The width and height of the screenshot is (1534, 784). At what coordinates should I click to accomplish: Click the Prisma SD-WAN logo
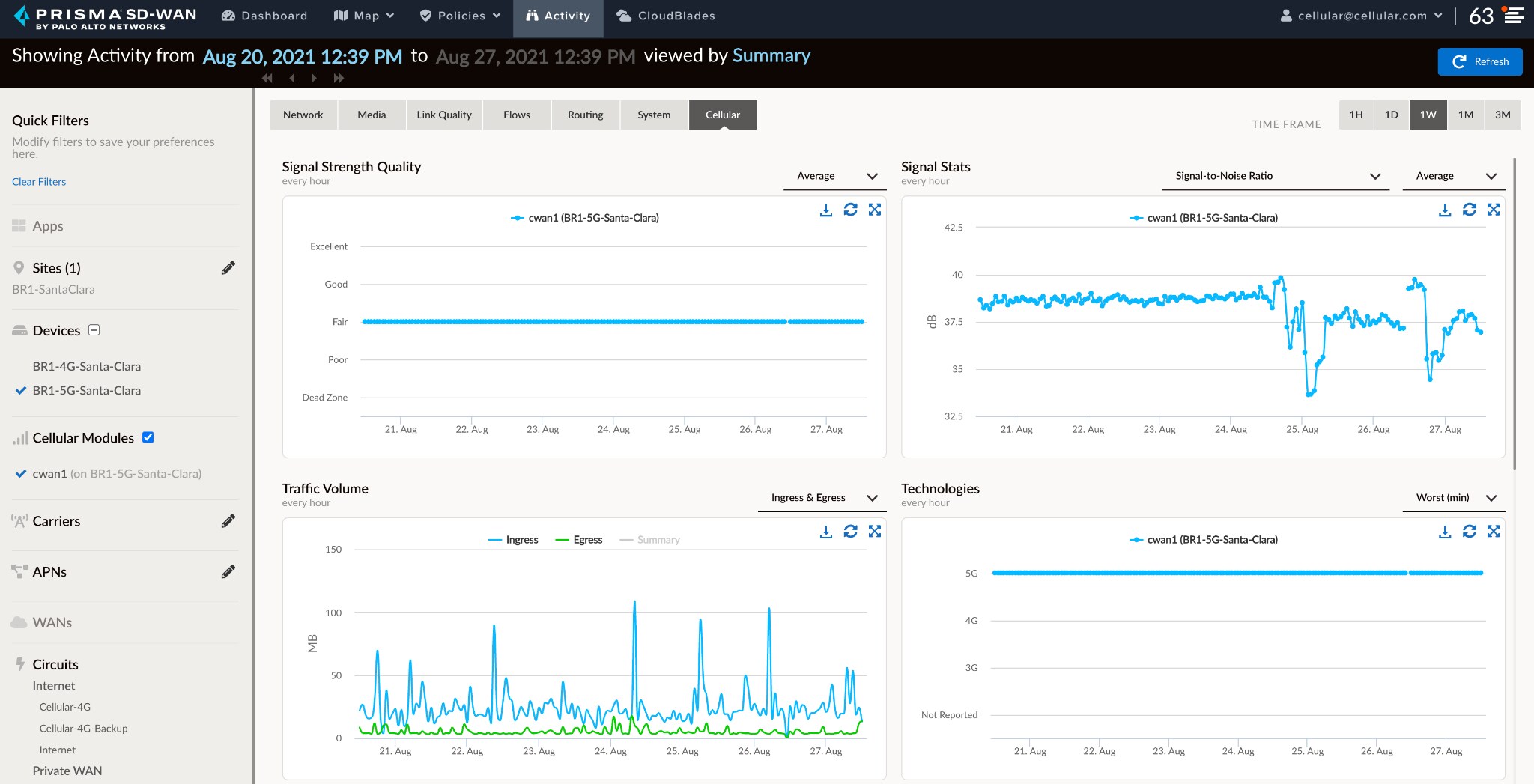tap(105, 18)
